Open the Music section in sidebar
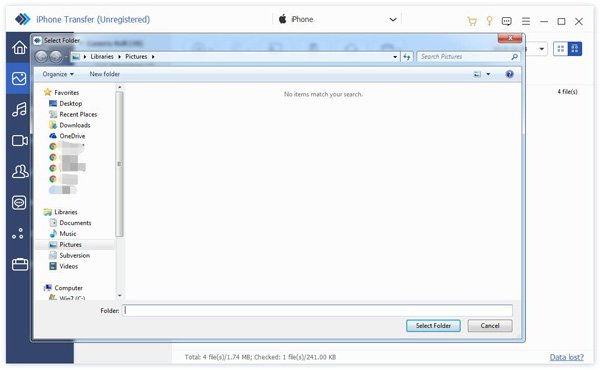Screen dimensions: 600x370 (x=19, y=109)
